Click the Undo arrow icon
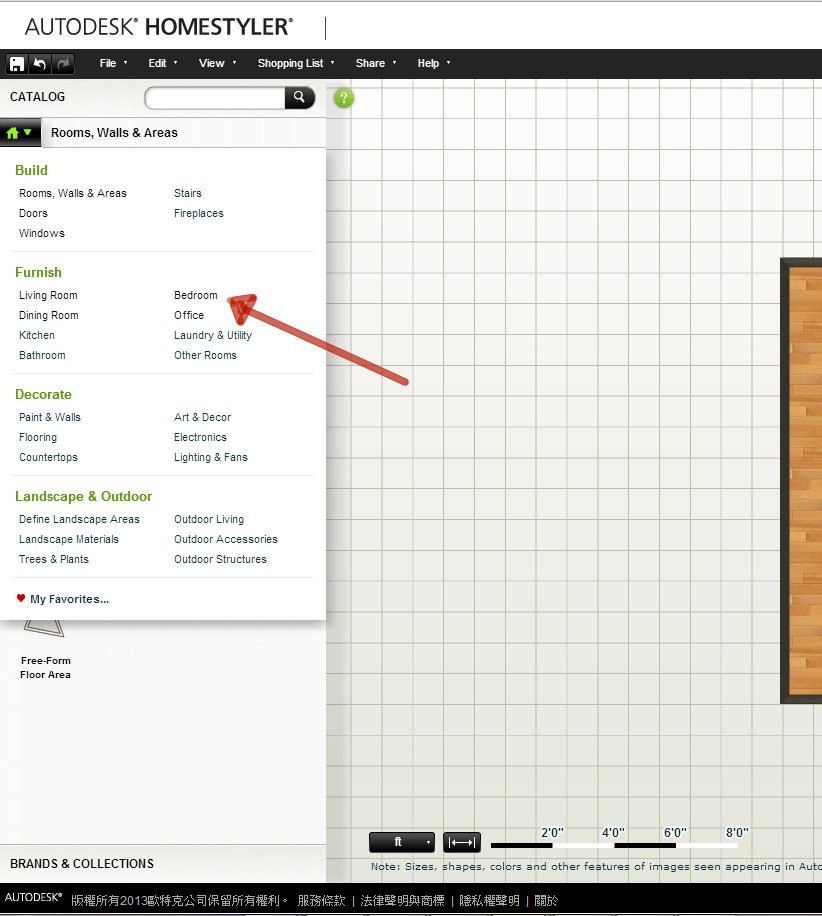The width and height of the screenshot is (822, 916). [40, 64]
